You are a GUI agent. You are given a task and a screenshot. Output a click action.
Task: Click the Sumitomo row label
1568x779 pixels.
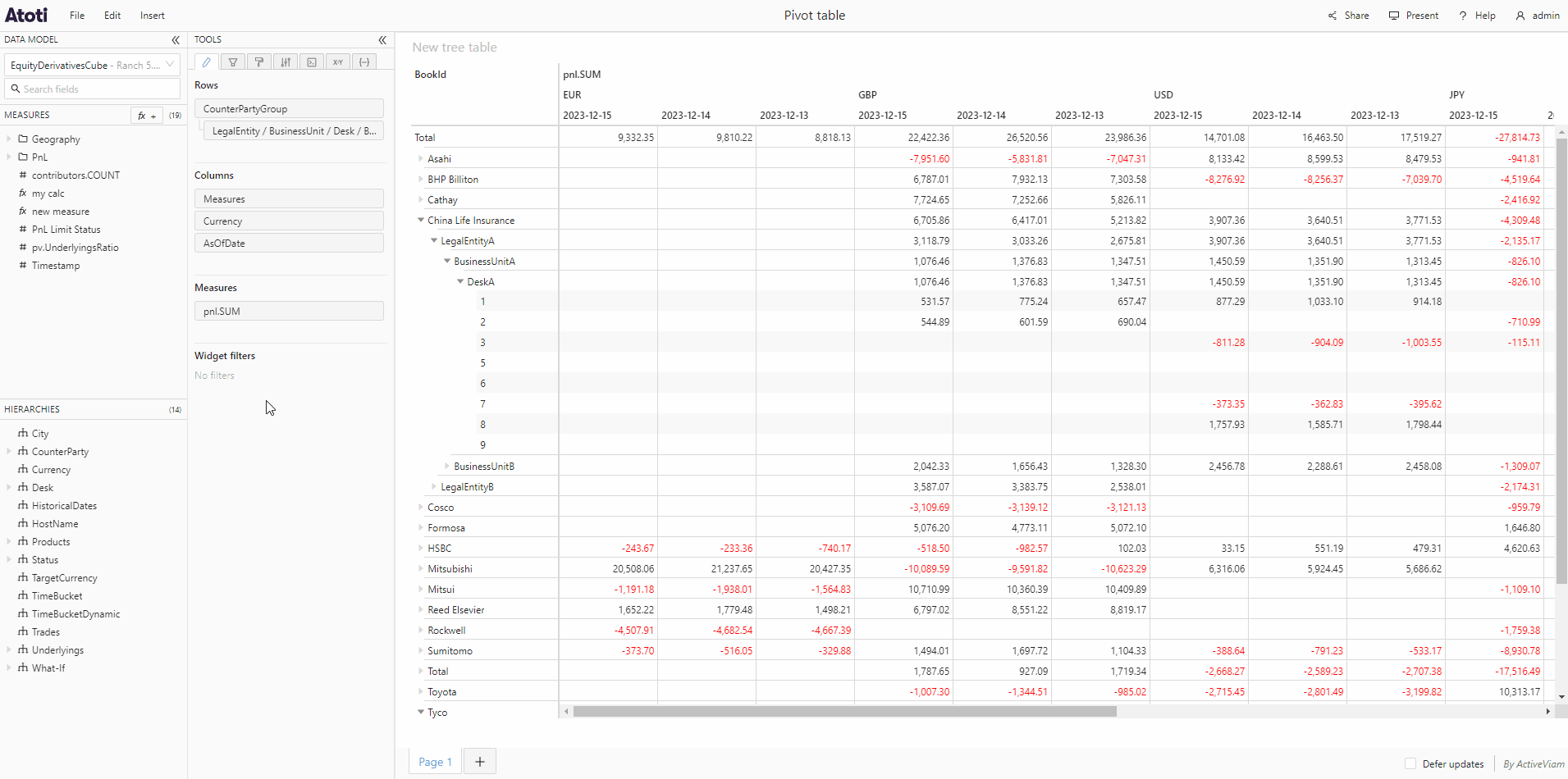(450, 650)
